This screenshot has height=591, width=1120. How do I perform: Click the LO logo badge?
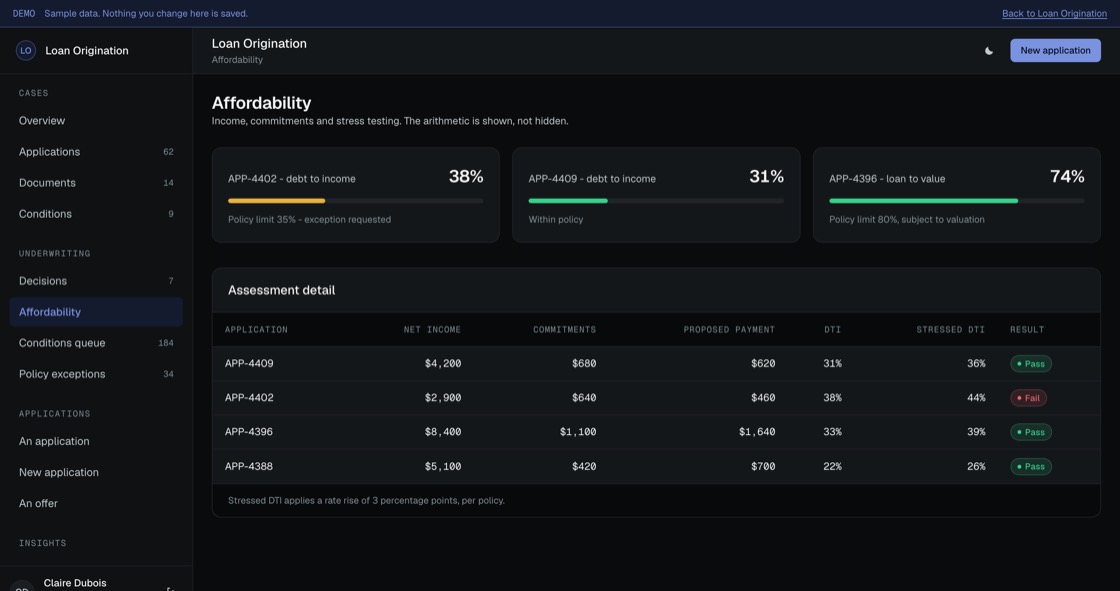[x=26, y=51]
